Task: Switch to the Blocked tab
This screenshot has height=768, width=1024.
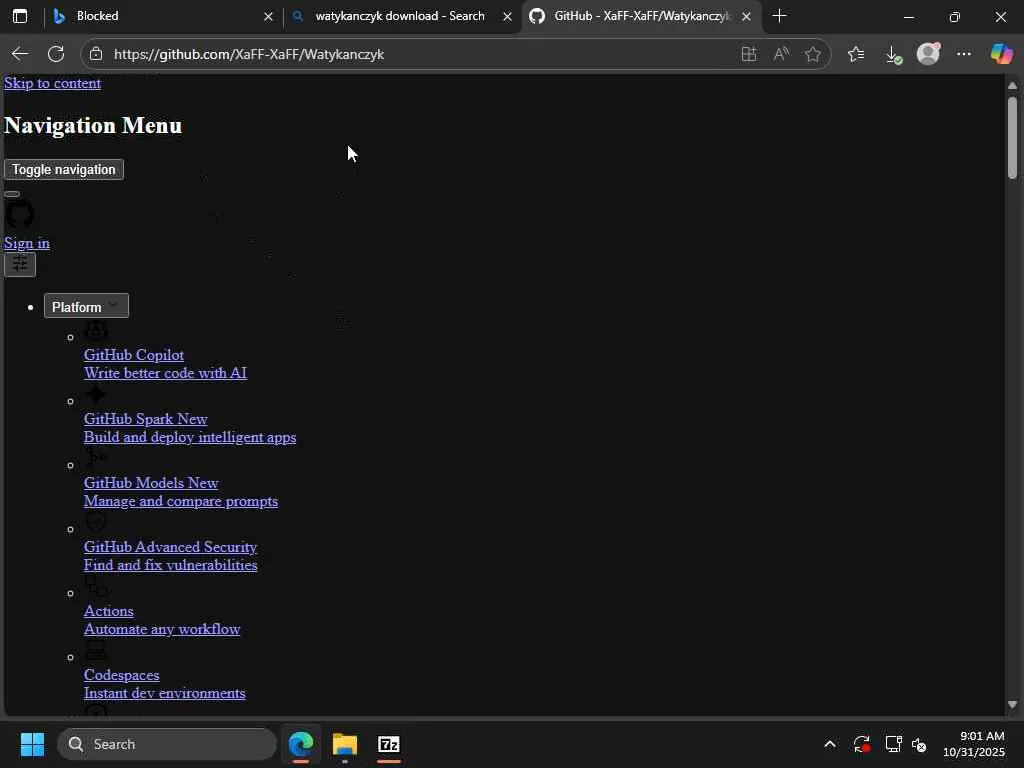Action: point(163,16)
